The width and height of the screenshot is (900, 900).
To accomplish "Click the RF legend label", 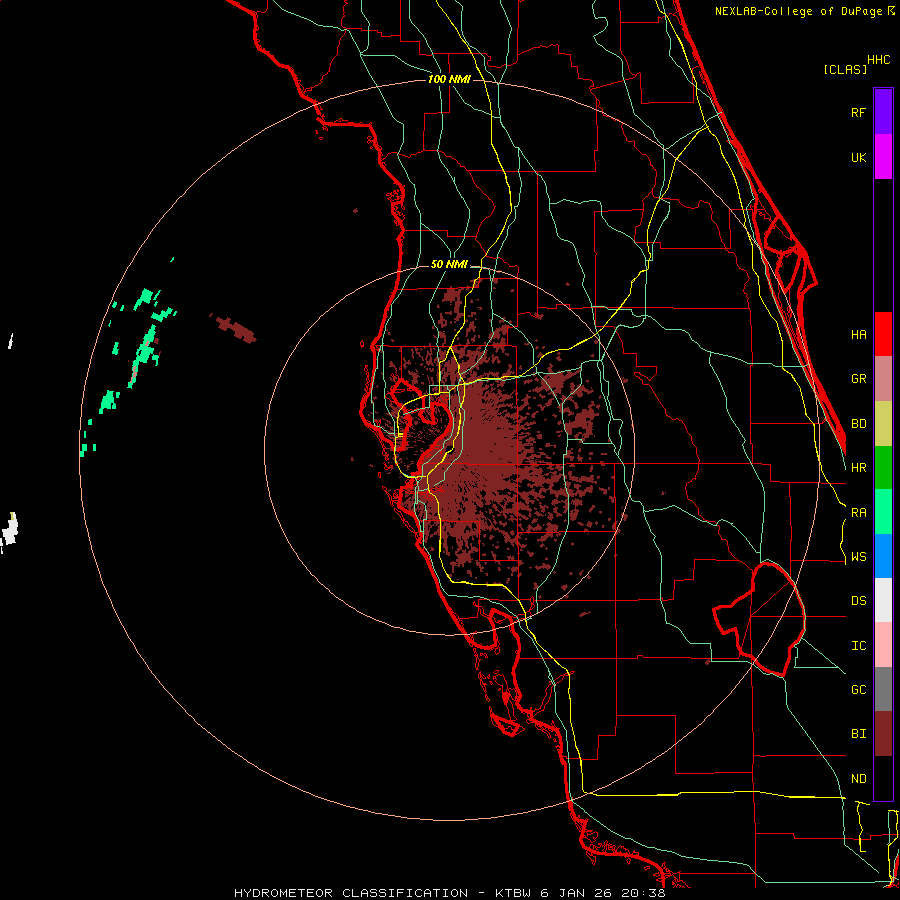I will tap(858, 112).
